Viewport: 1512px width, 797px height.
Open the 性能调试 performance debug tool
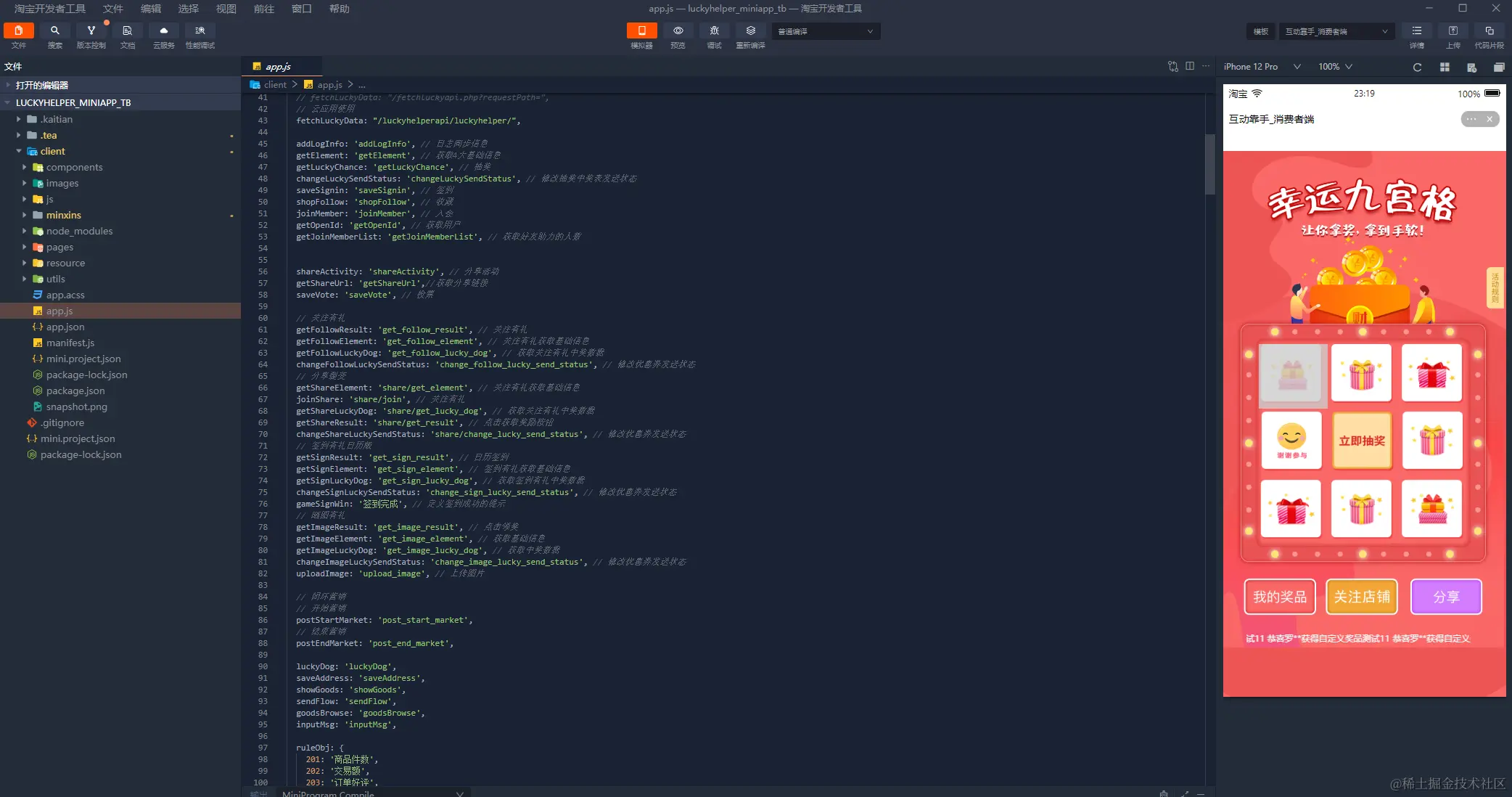pyautogui.click(x=200, y=31)
